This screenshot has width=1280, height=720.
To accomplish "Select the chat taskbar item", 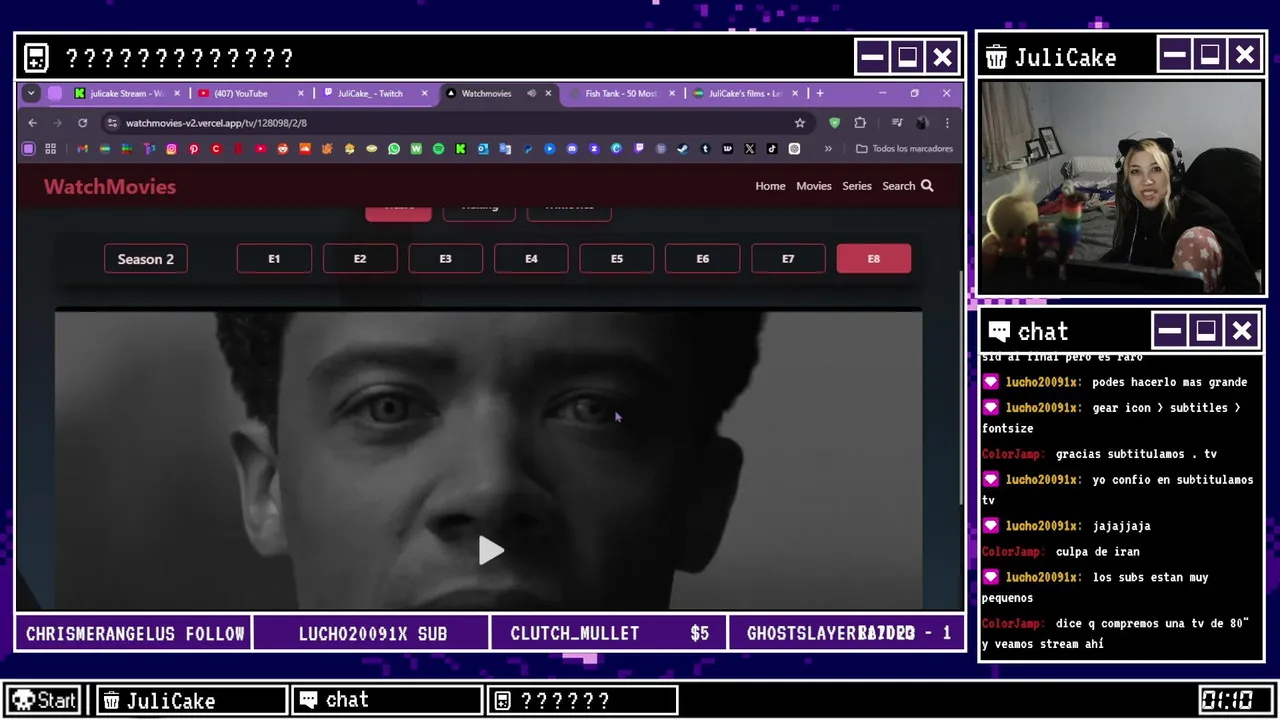I will pos(387,700).
